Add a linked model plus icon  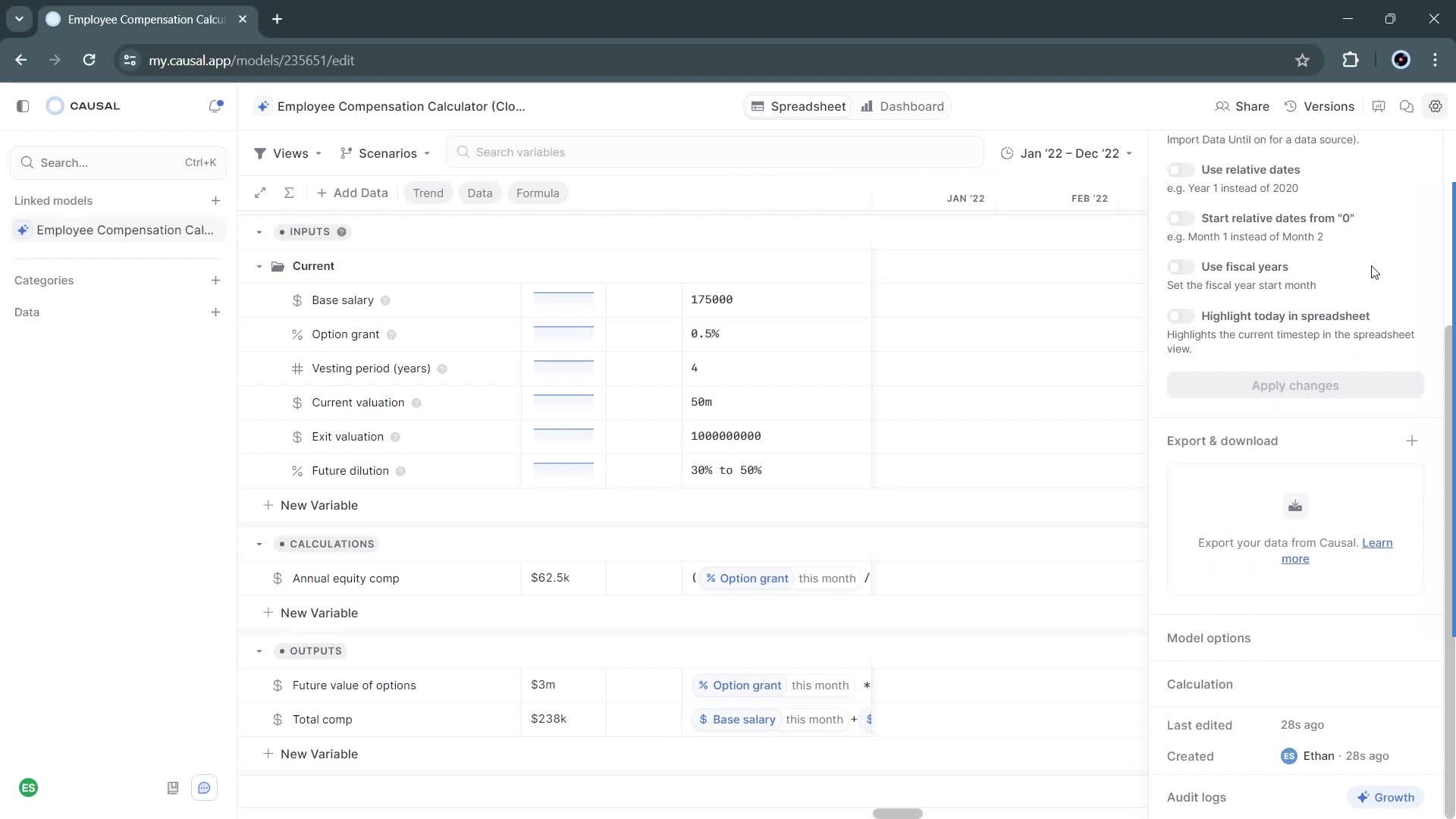[x=215, y=201]
